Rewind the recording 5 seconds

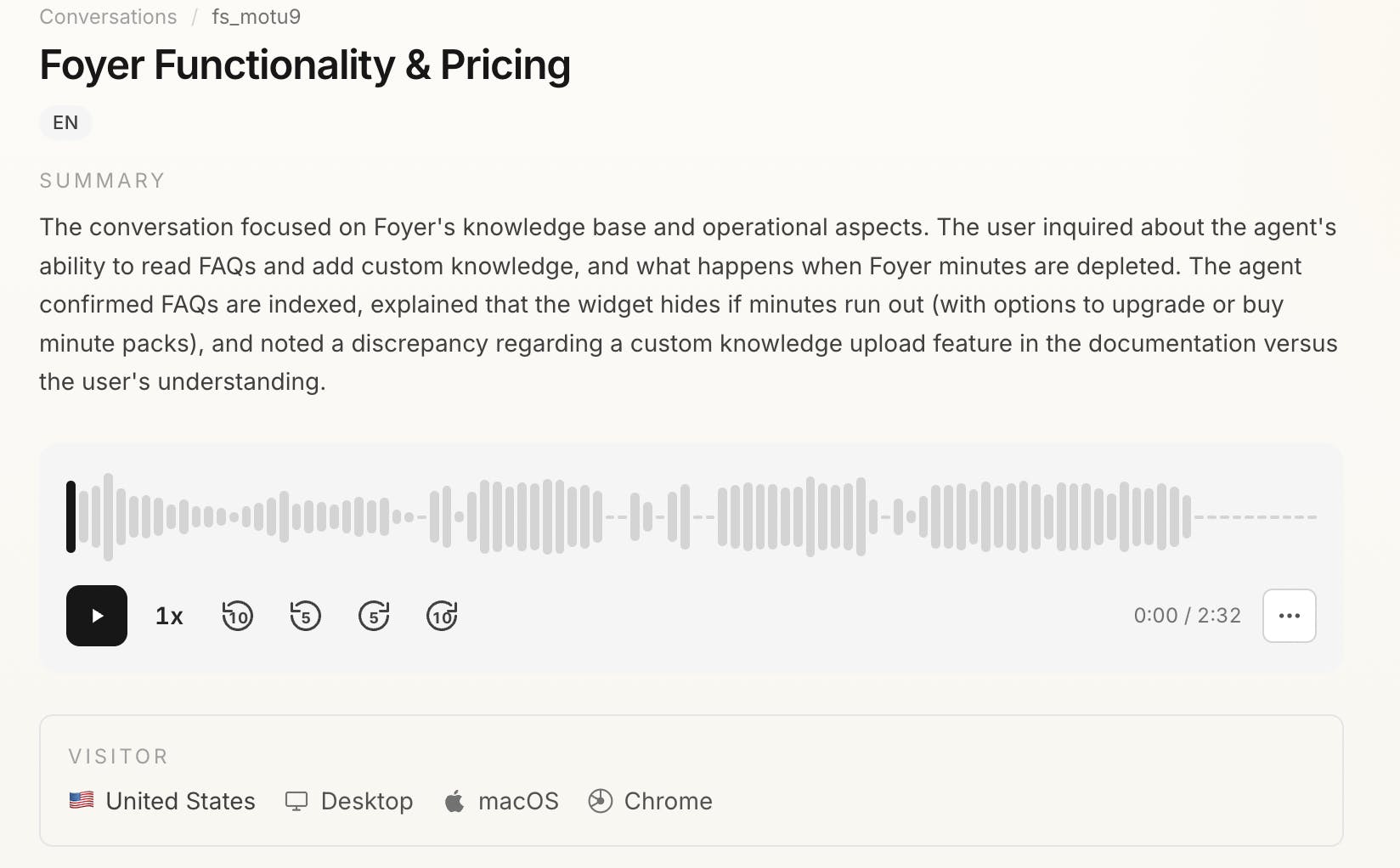(x=306, y=616)
